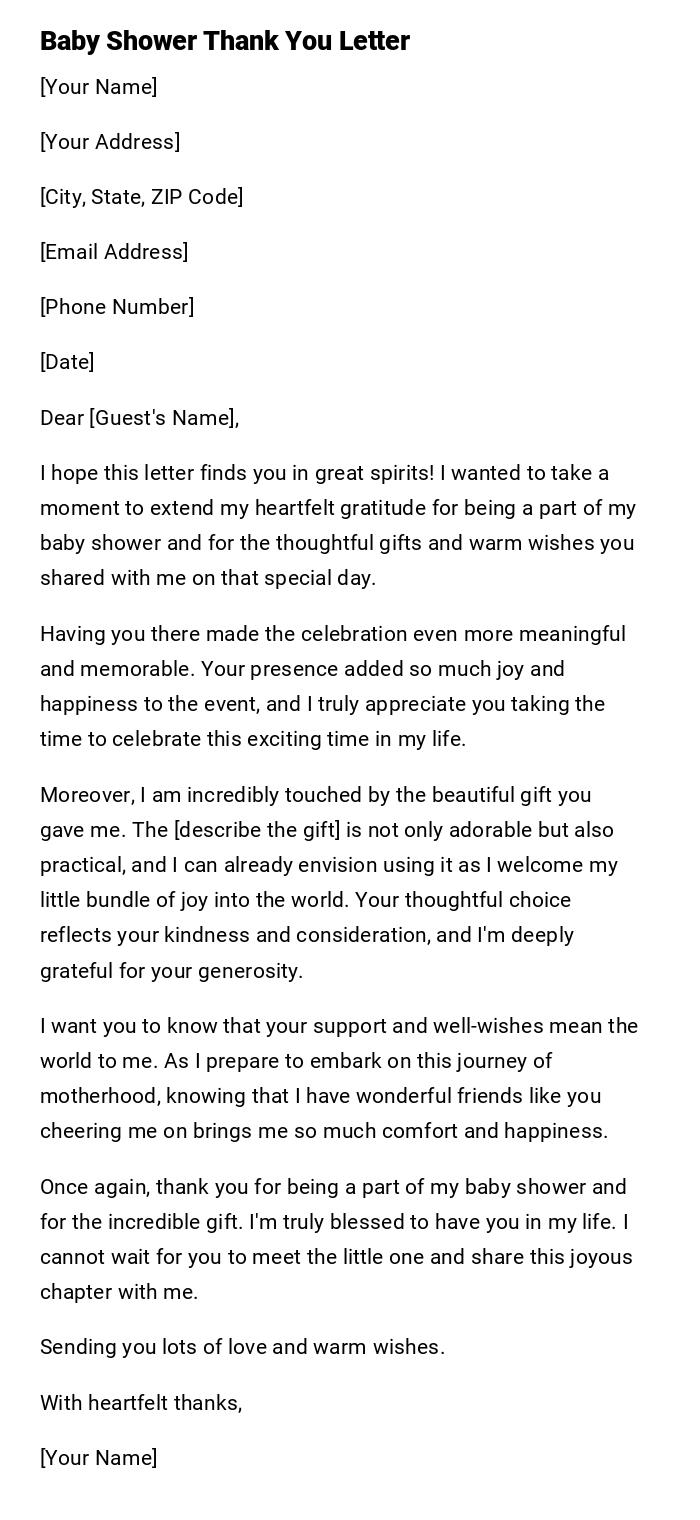
Task: Click the [Guest's Name] placeholder in the salutation
Action: [164, 418]
